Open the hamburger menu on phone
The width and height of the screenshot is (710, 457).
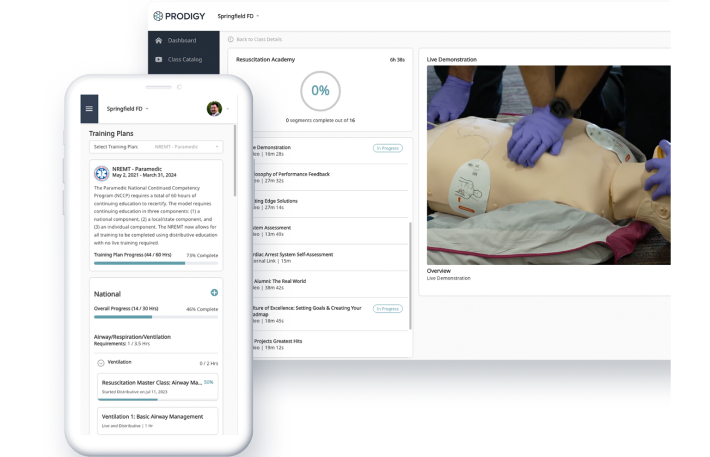[89, 109]
